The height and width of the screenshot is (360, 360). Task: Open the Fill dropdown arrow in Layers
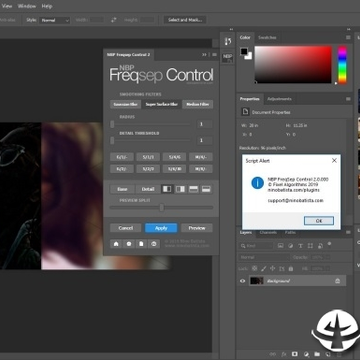tap(328, 268)
